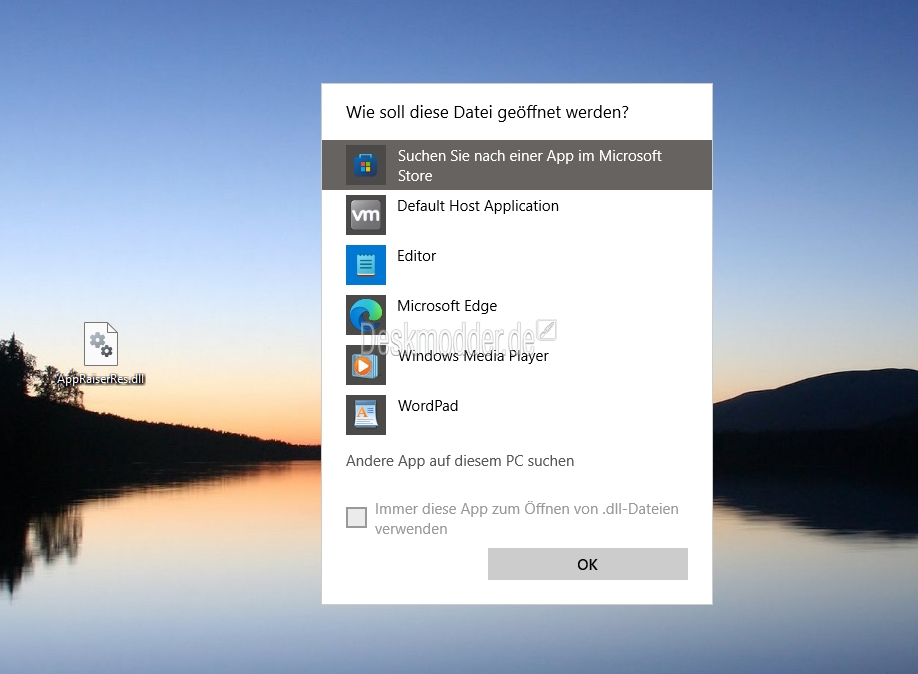
Task: Open "Andere App auf diesem PC suchen" link
Action: 460,461
